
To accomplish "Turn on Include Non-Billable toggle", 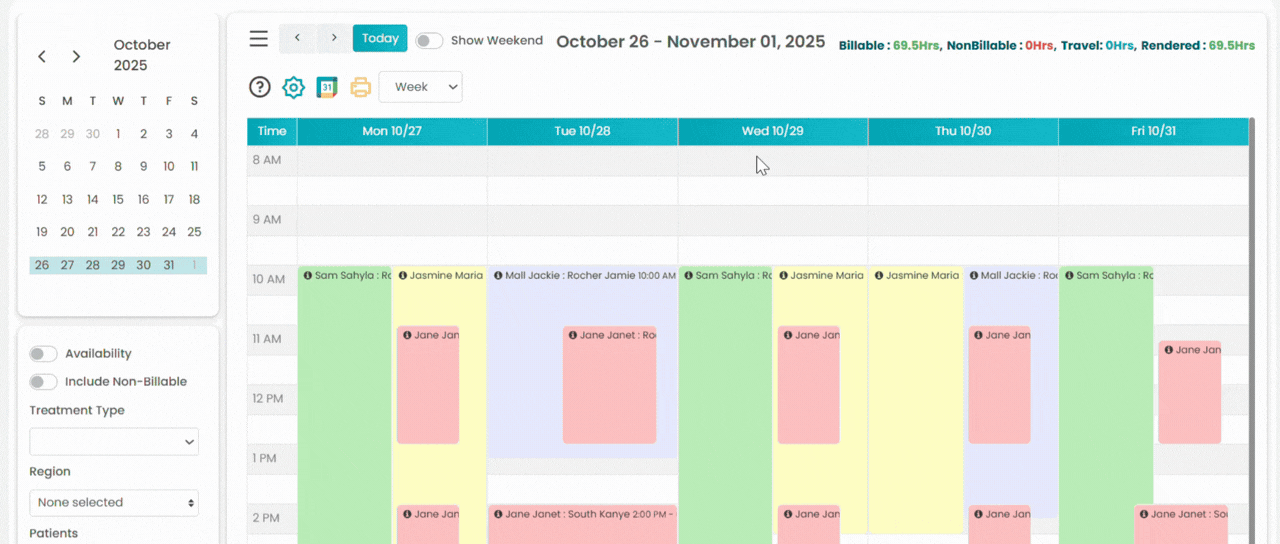I will click(x=43, y=382).
